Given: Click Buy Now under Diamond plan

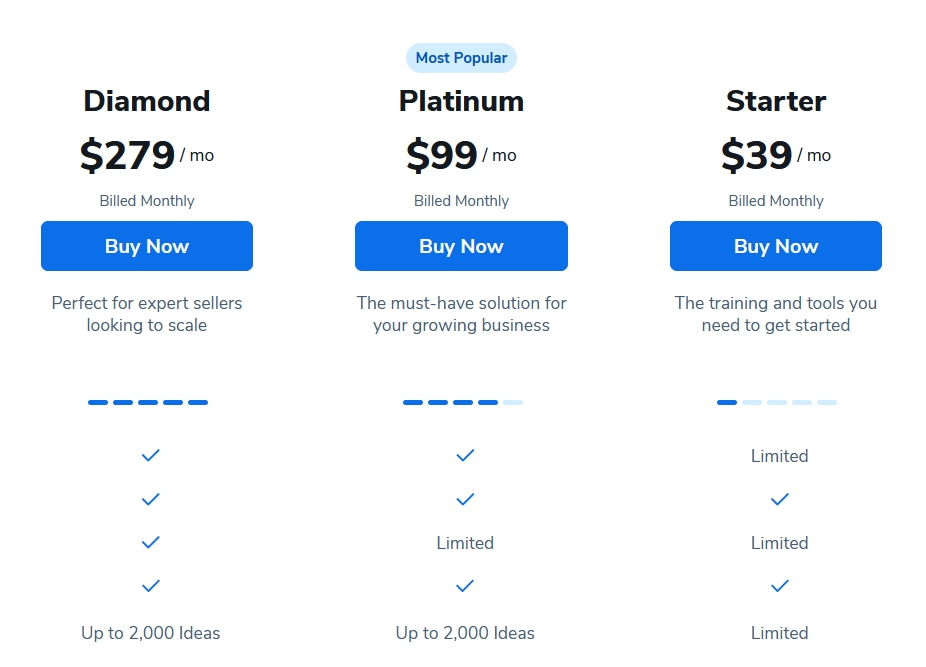Looking at the screenshot, I should coord(147,246).
